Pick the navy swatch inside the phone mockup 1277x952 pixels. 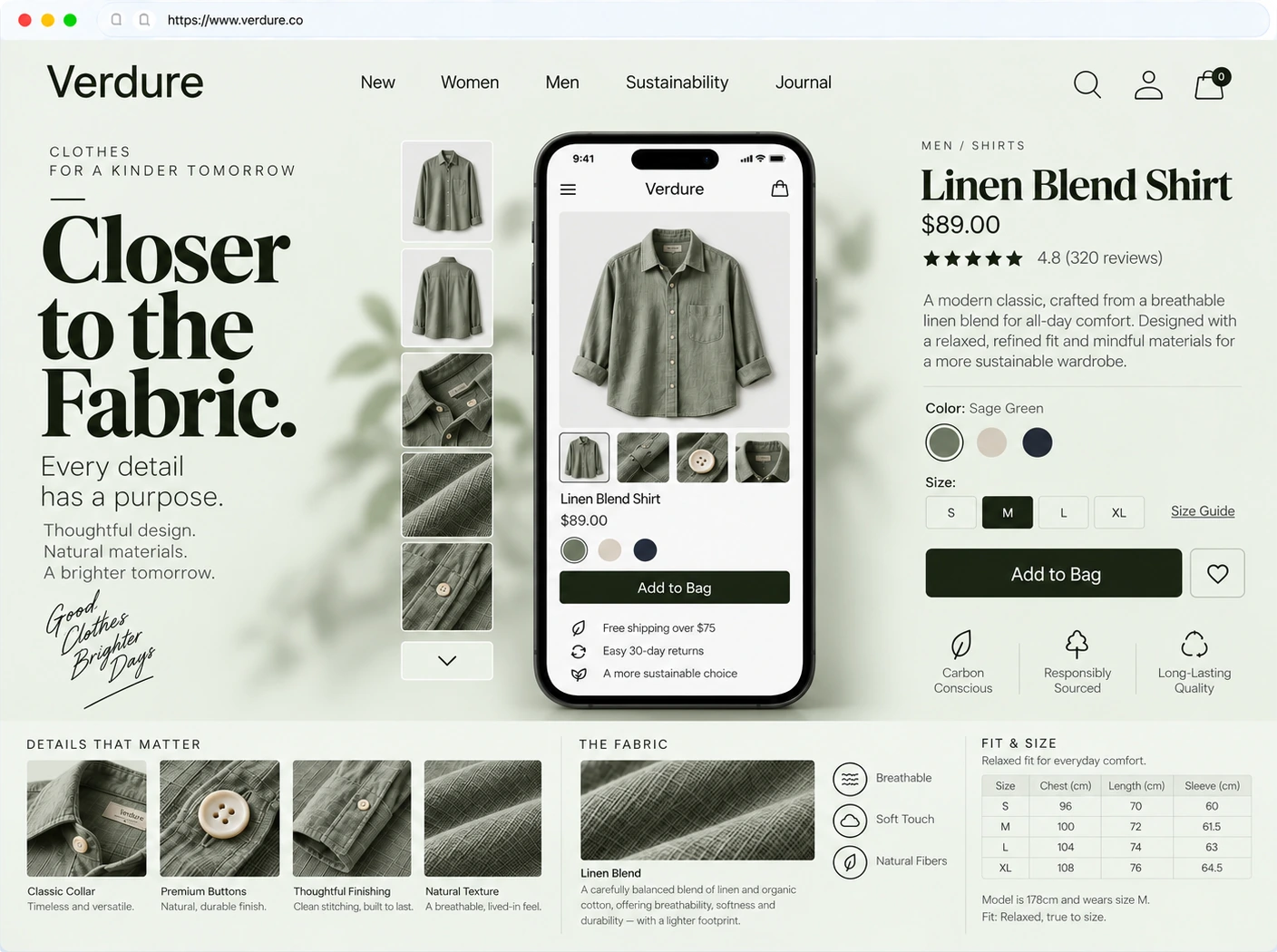[645, 549]
